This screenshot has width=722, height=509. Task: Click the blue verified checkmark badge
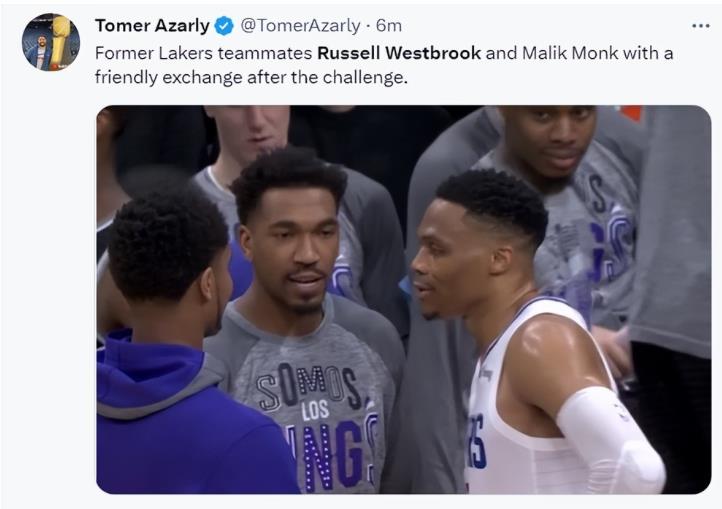(x=224, y=26)
